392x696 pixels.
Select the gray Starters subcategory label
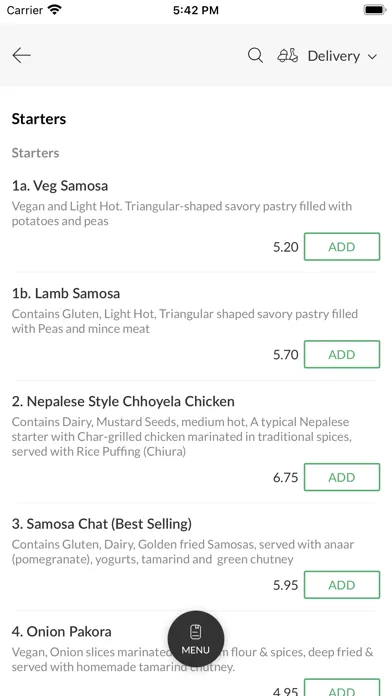tap(36, 153)
